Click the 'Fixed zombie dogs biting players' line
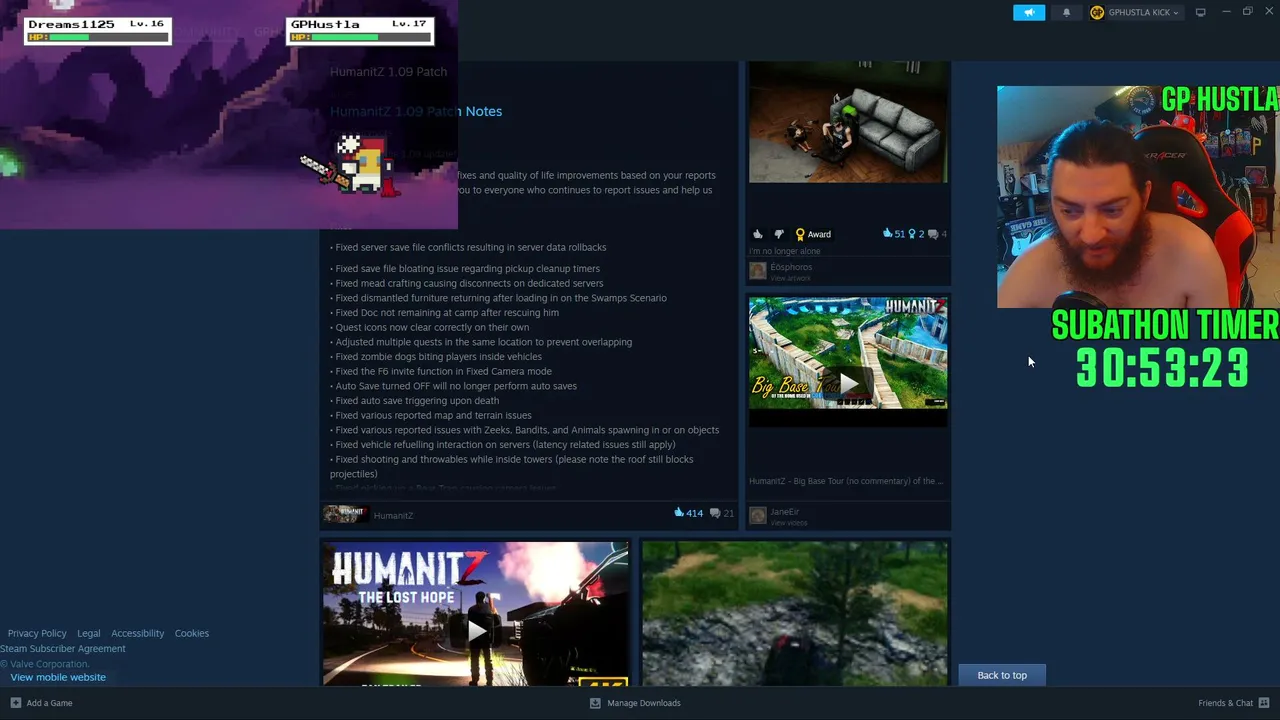 436,356
